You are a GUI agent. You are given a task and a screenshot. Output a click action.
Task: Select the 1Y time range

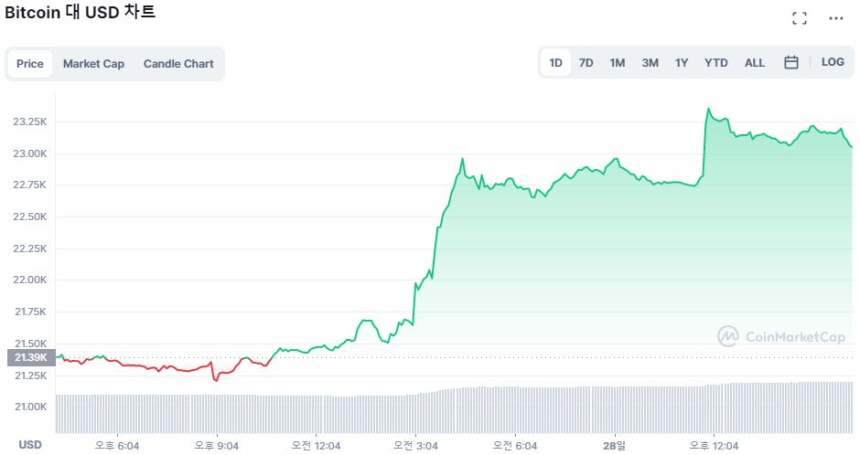[x=681, y=63]
